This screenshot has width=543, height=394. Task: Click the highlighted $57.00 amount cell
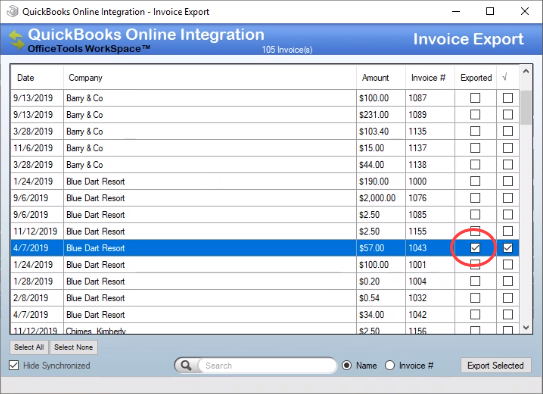pyautogui.click(x=381, y=248)
